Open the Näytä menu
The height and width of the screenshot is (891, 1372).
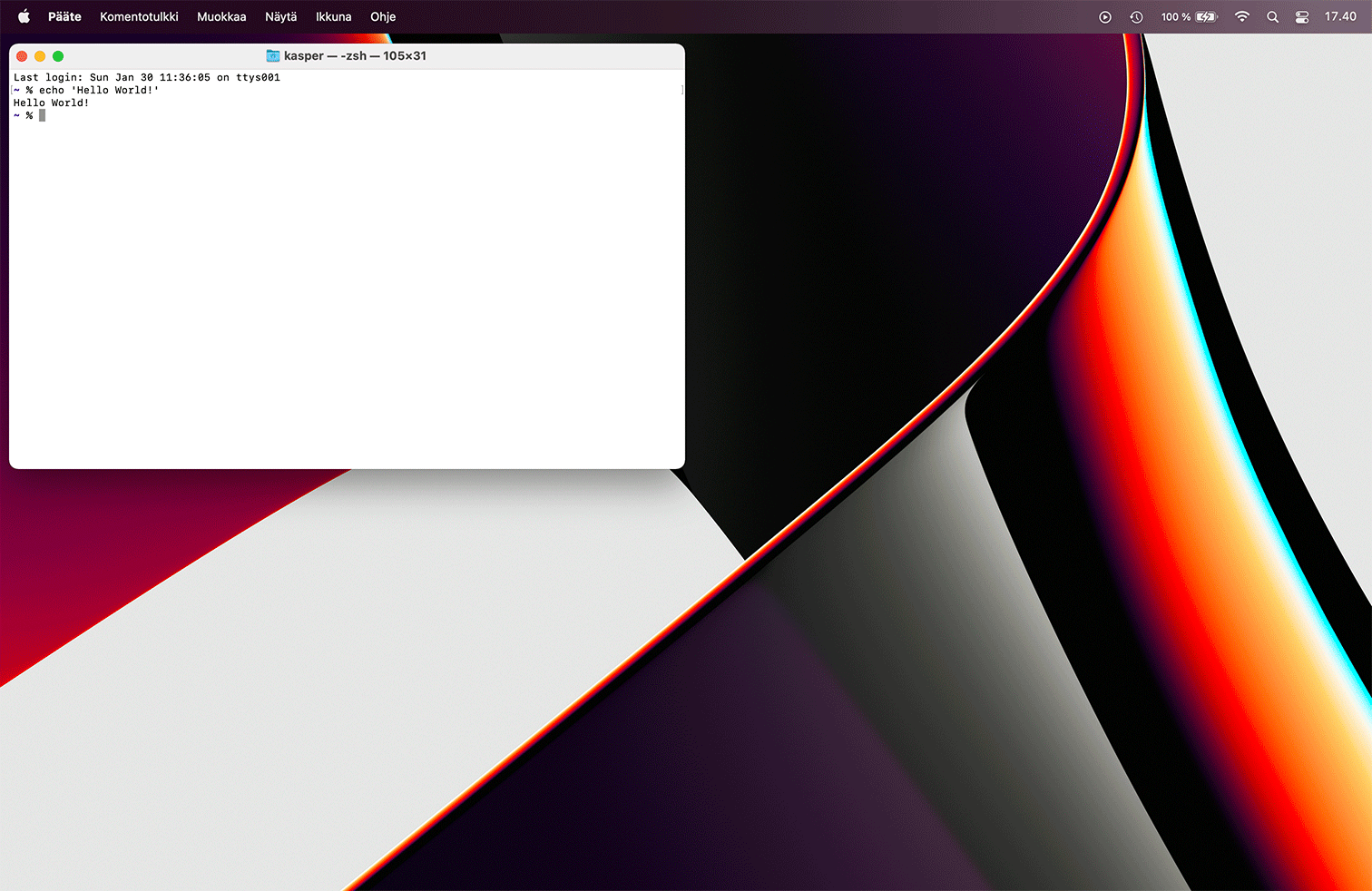[x=281, y=16]
